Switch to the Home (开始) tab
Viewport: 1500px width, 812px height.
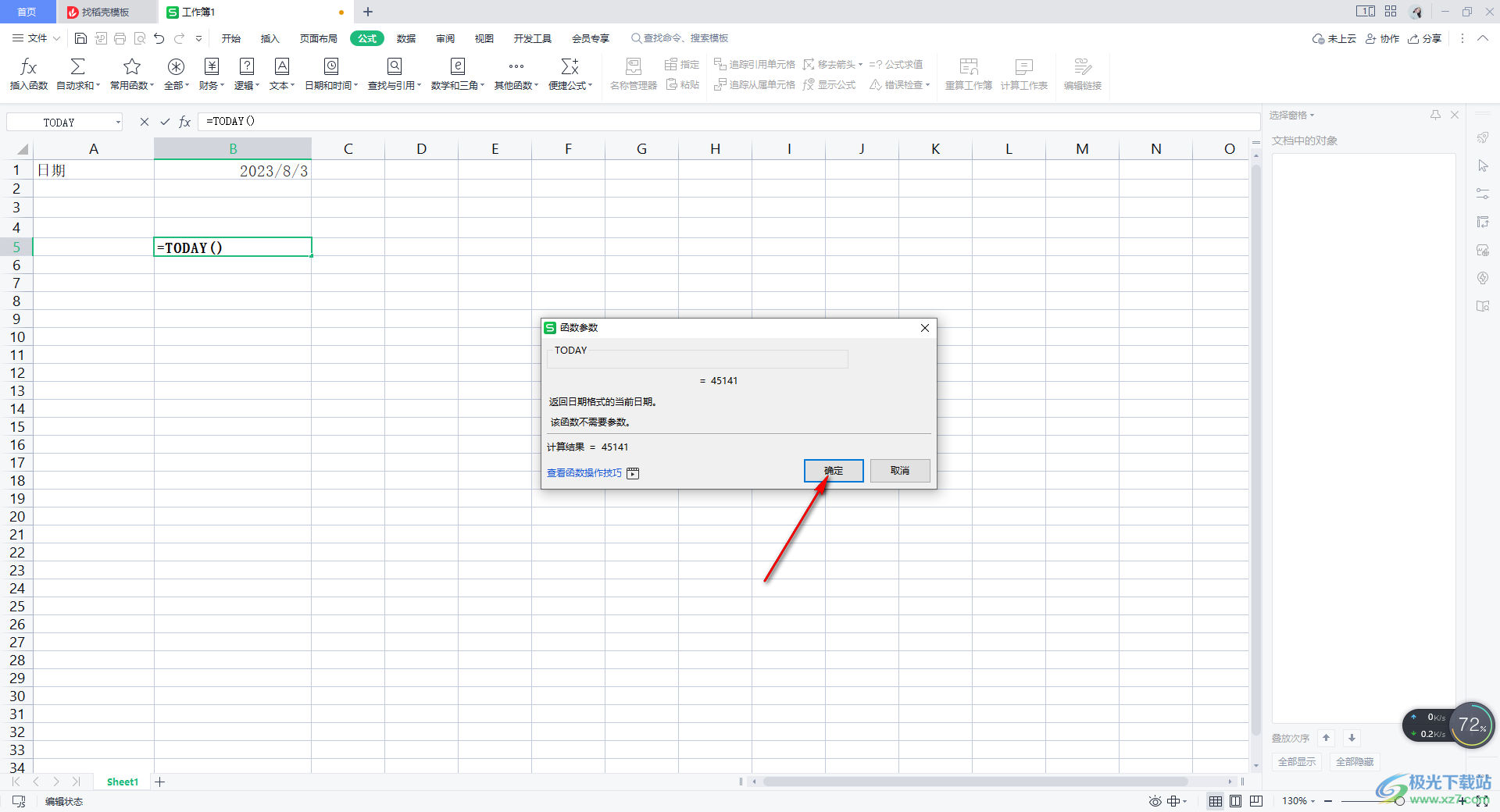230,38
